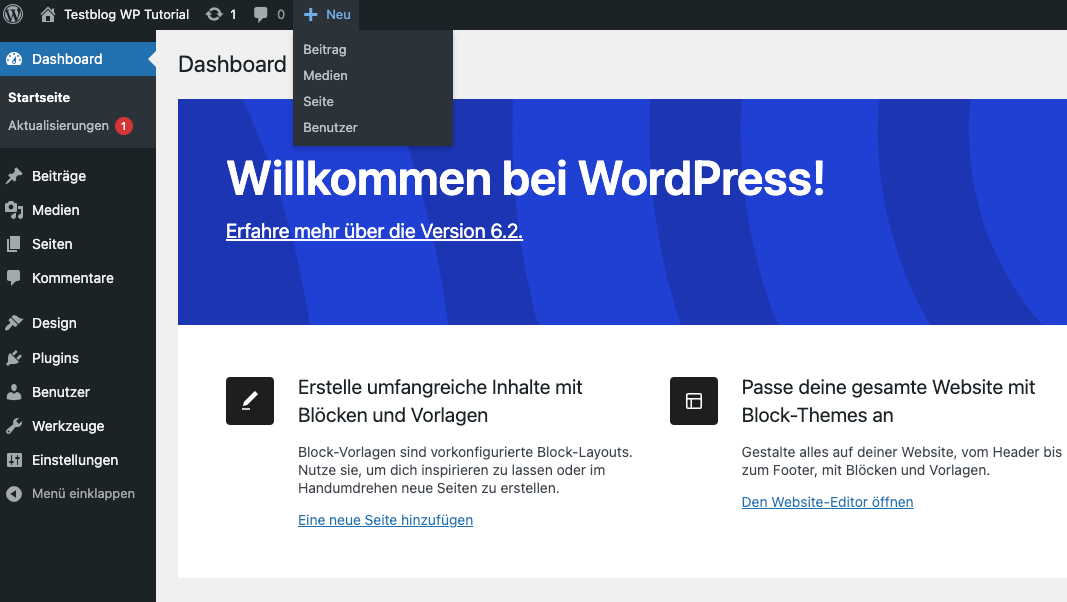Click the Plugins plug icon
Viewport: 1067px width, 602px height.
pyautogui.click(x=14, y=358)
